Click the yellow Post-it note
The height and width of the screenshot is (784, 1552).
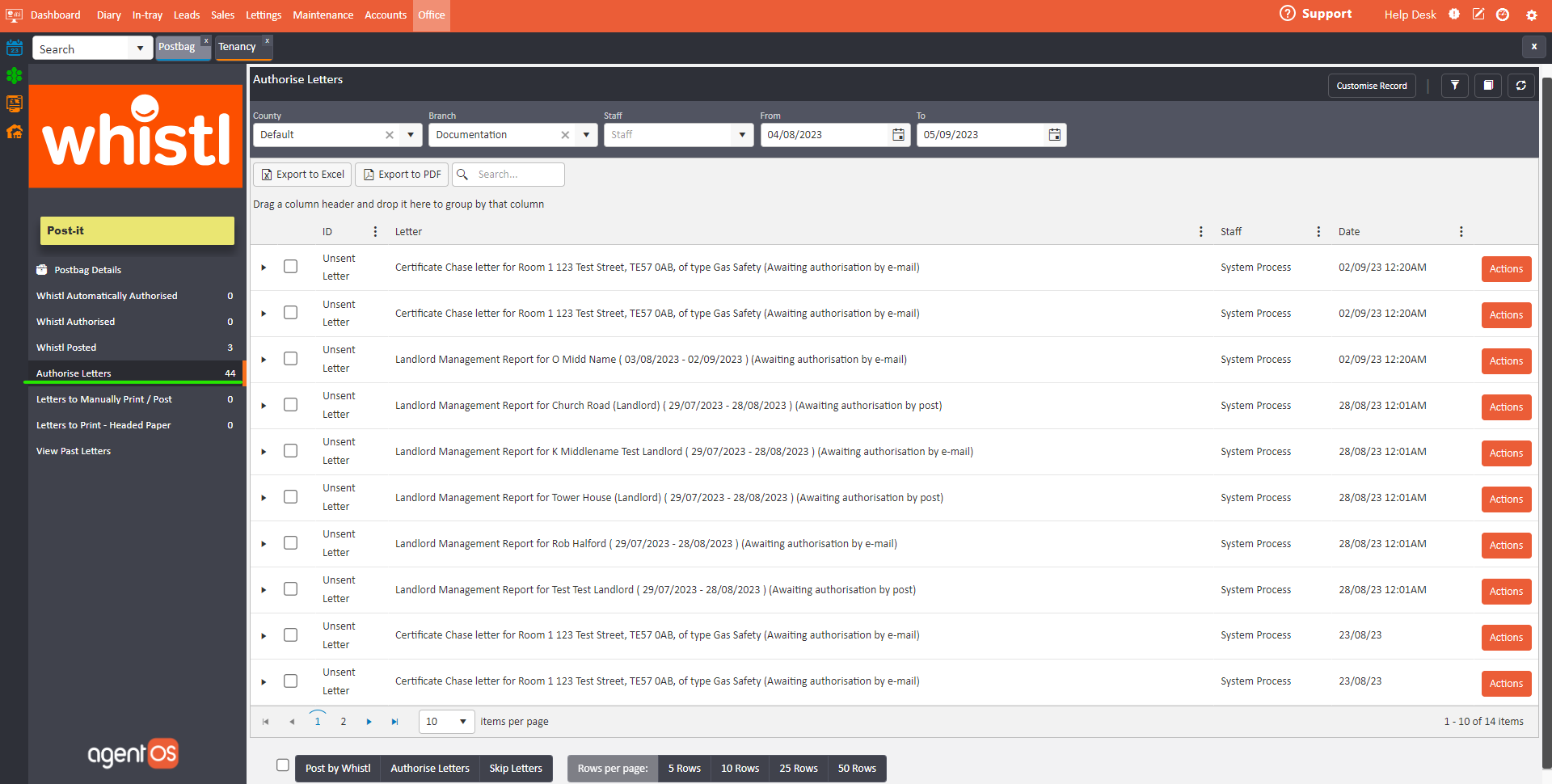click(137, 230)
